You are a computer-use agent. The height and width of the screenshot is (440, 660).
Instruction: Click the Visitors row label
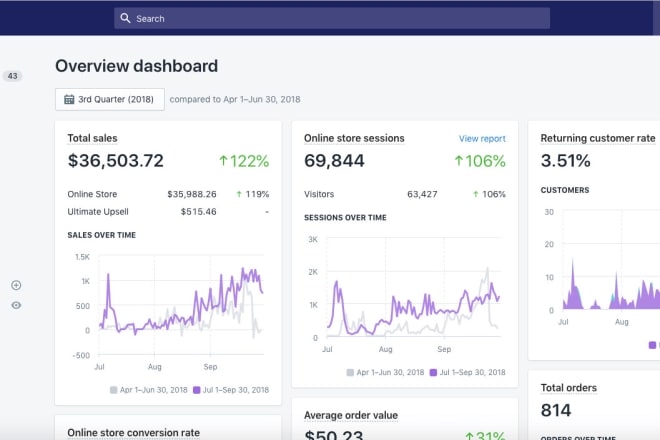point(319,194)
